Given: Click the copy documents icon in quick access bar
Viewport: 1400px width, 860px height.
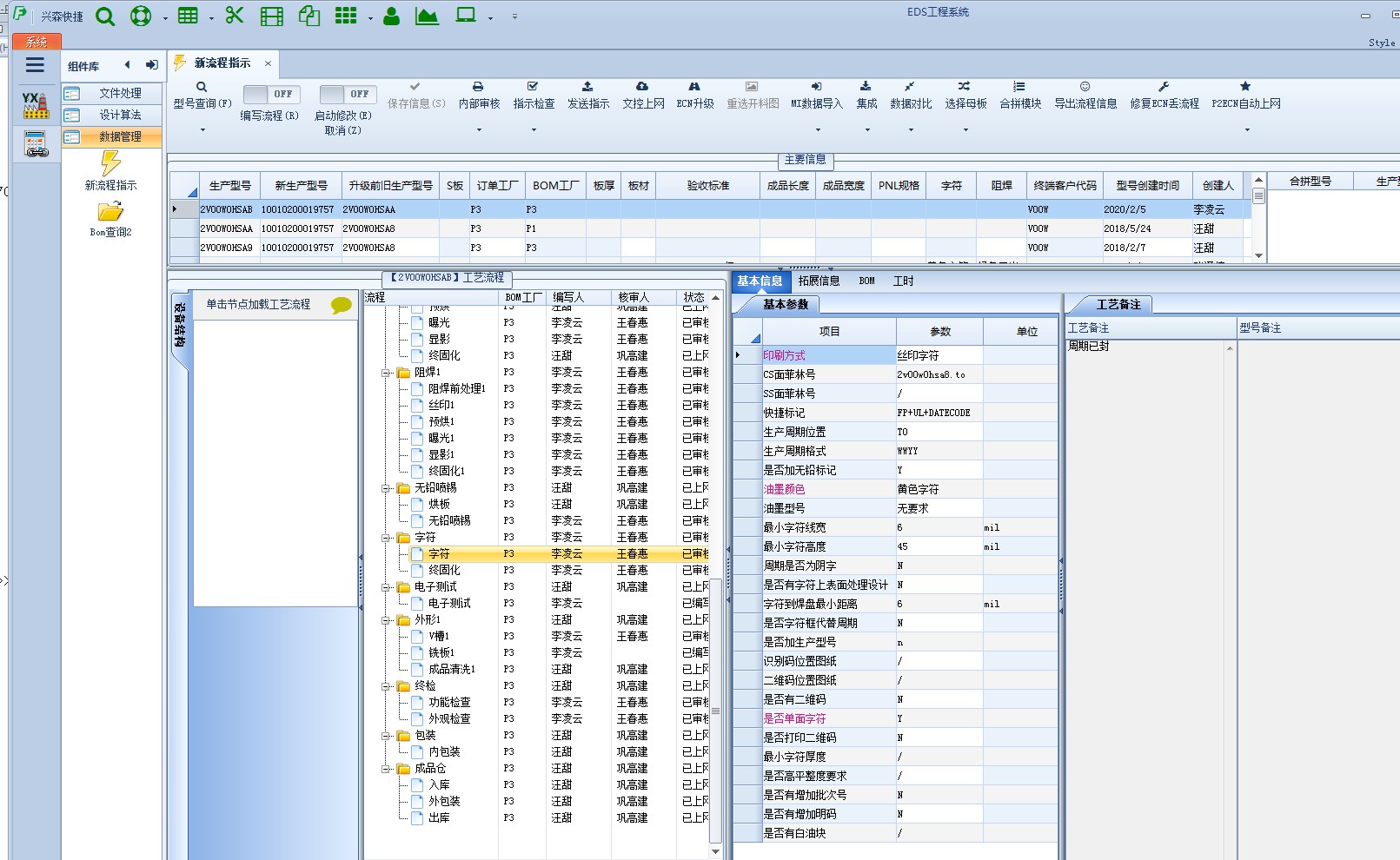Looking at the screenshot, I should pyautogui.click(x=309, y=16).
